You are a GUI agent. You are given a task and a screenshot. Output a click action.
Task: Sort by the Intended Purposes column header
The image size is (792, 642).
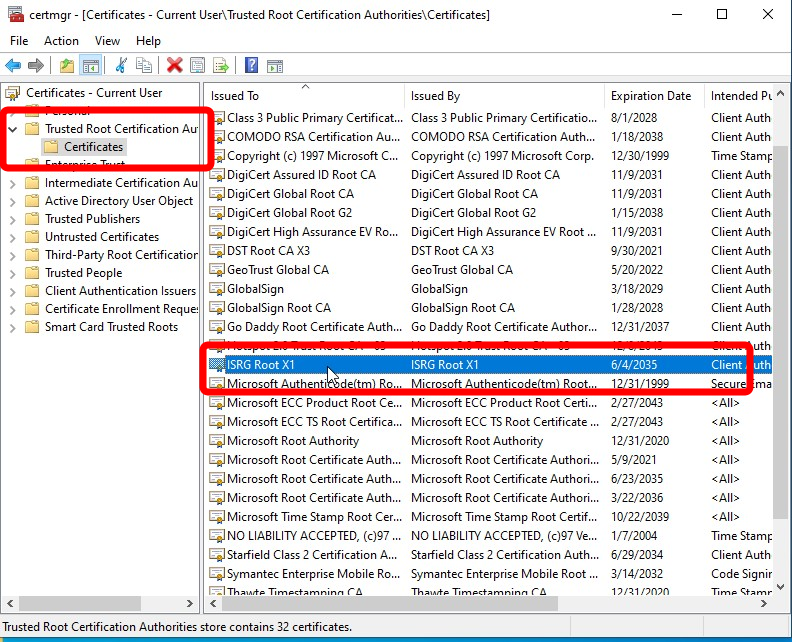click(x=738, y=95)
